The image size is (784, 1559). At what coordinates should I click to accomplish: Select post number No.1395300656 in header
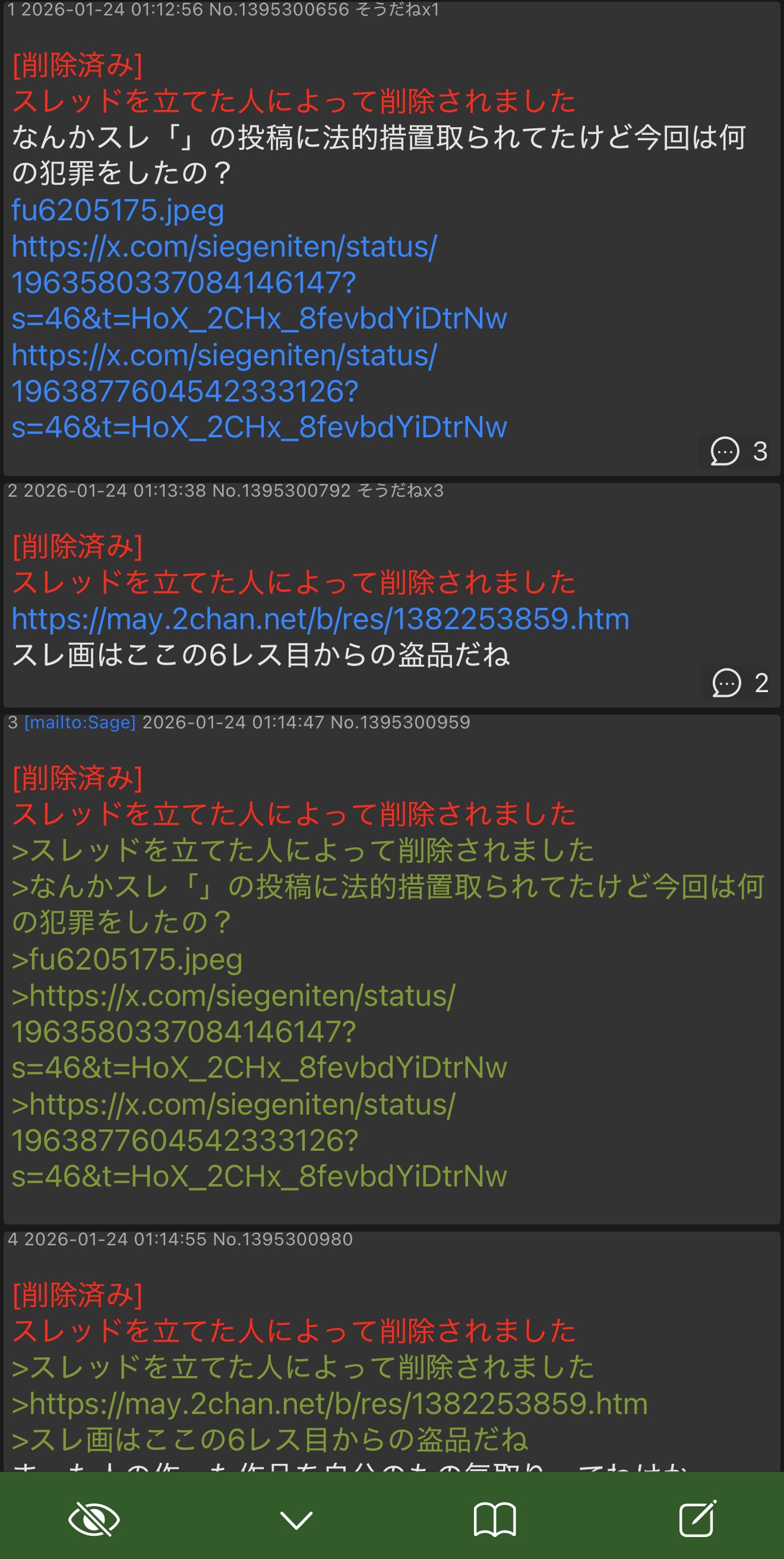pos(279,10)
